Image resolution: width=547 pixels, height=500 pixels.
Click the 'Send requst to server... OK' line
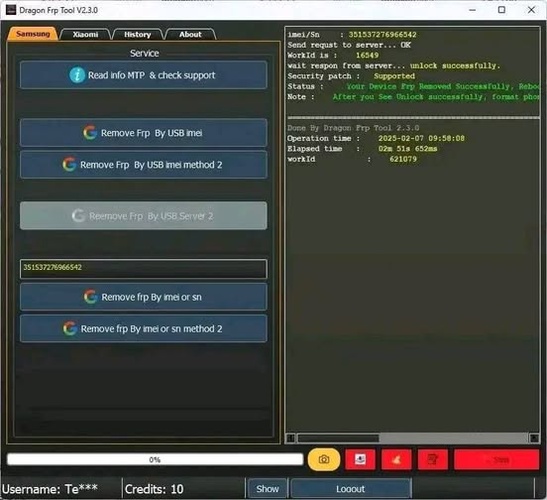click(x=349, y=45)
